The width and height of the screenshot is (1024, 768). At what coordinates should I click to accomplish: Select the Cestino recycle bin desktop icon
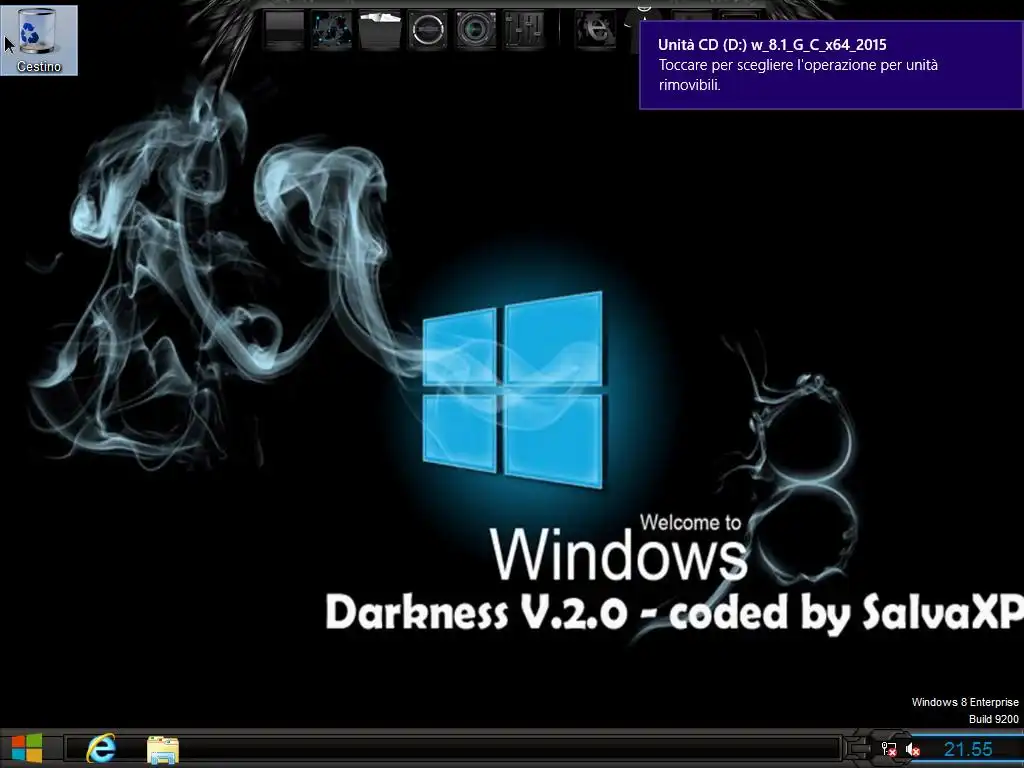[x=39, y=40]
